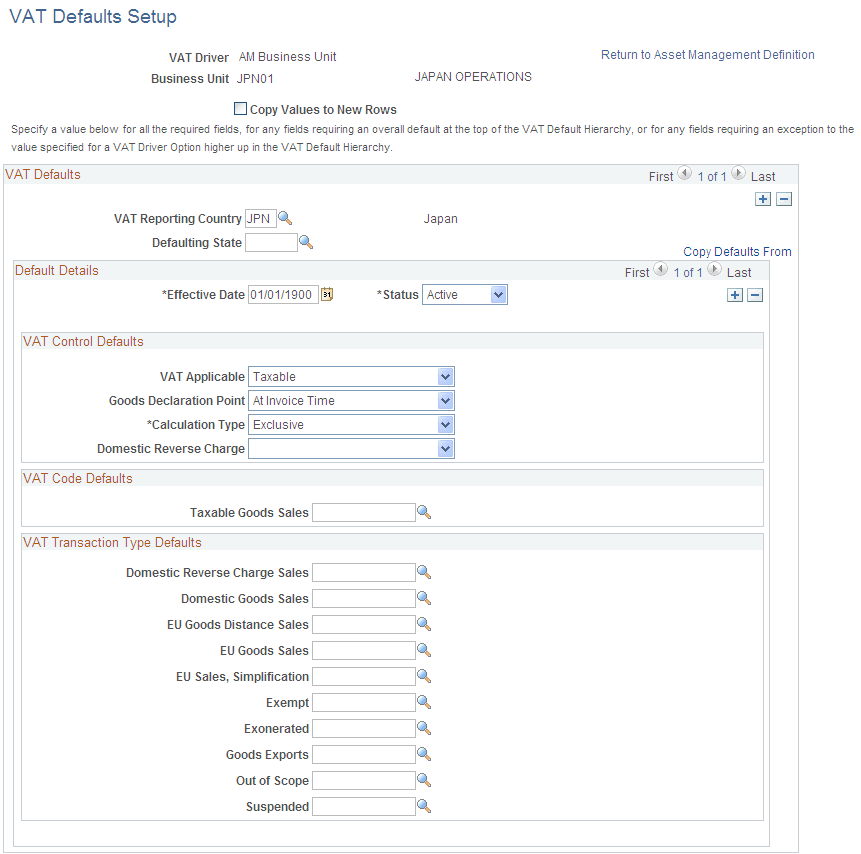Open the Domestic Reverse Charge Sales lookup
Image resolution: width=861 pixels, height=854 pixels.
(424, 572)
